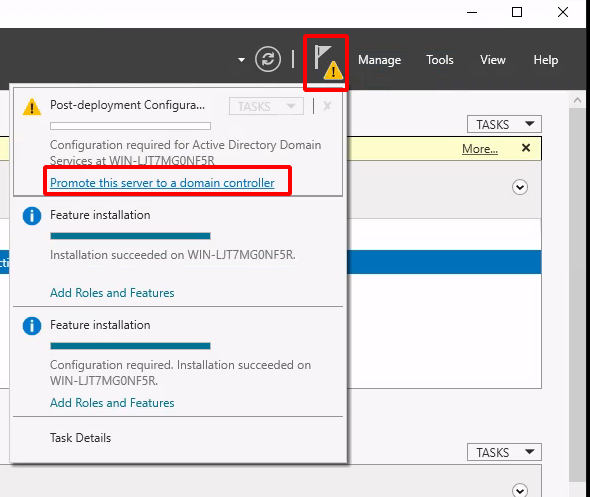Open the Manage menu
The width and height of the screenshot is (590, 497).
click(379, 60)
